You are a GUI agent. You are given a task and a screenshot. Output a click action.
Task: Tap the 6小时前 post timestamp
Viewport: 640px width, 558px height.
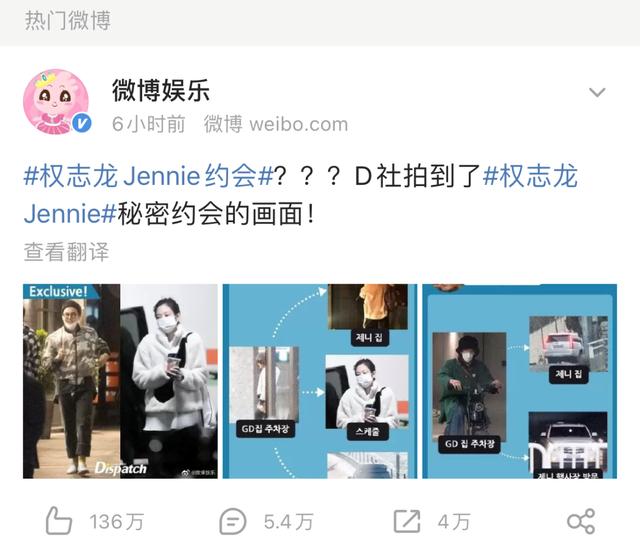click(x=149, y=124)
